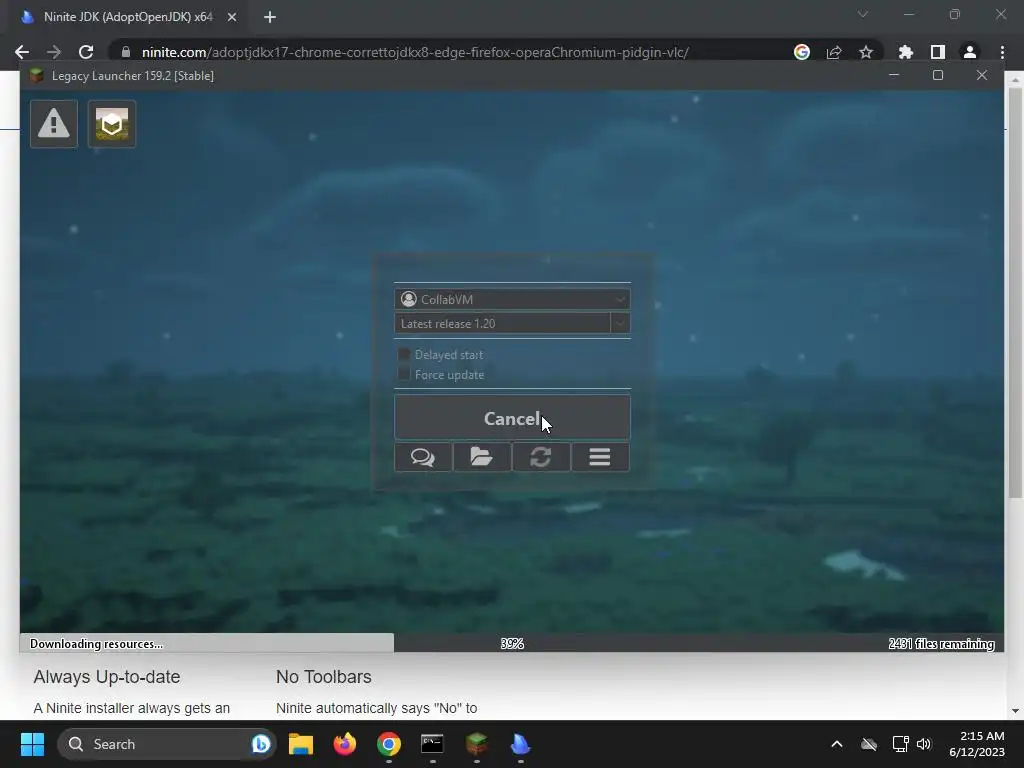Expand the Latest release 1.20 version dropdown

[x=620, y=323]
